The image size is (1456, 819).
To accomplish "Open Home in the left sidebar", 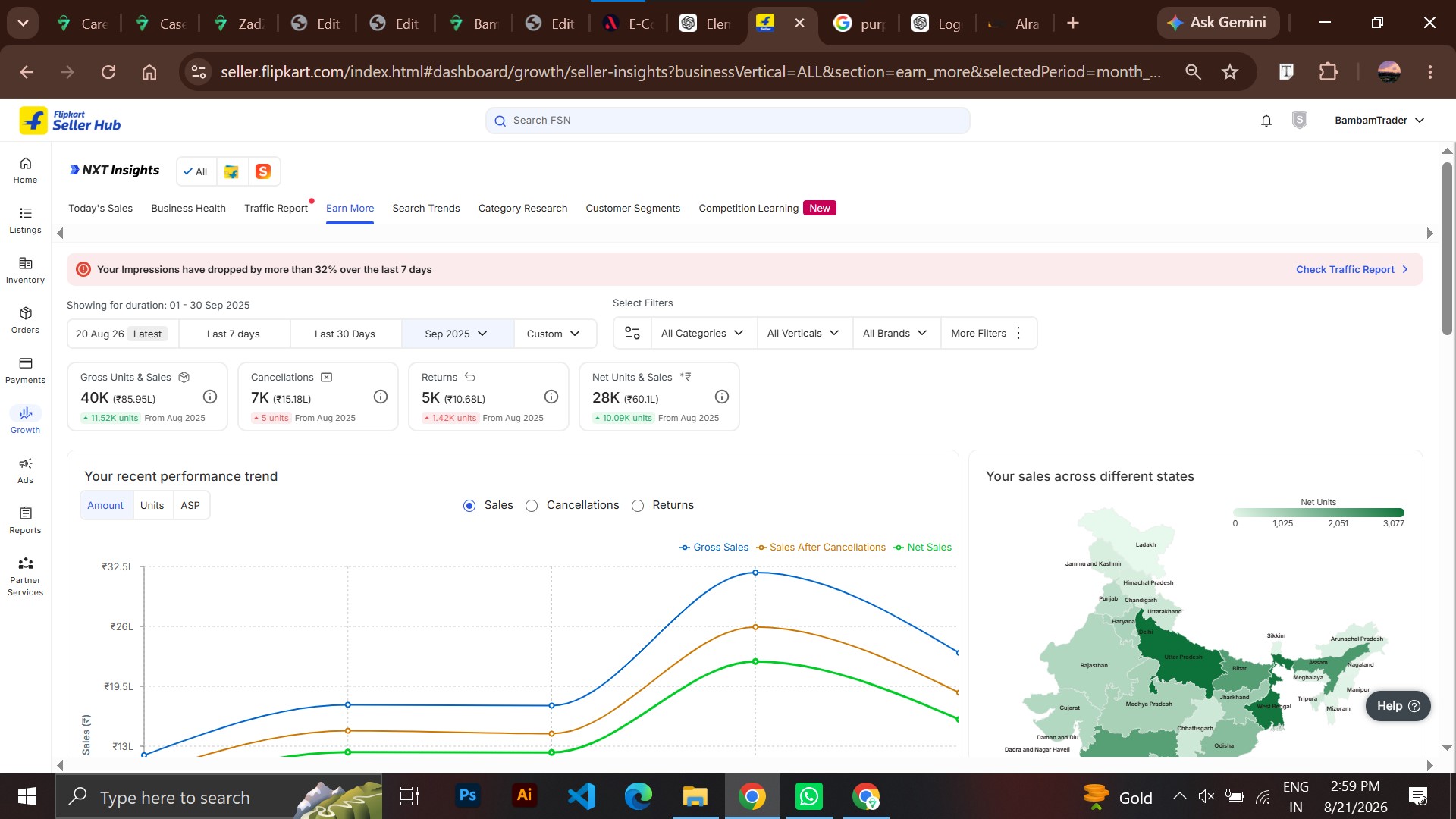I will tap(25, 171).
